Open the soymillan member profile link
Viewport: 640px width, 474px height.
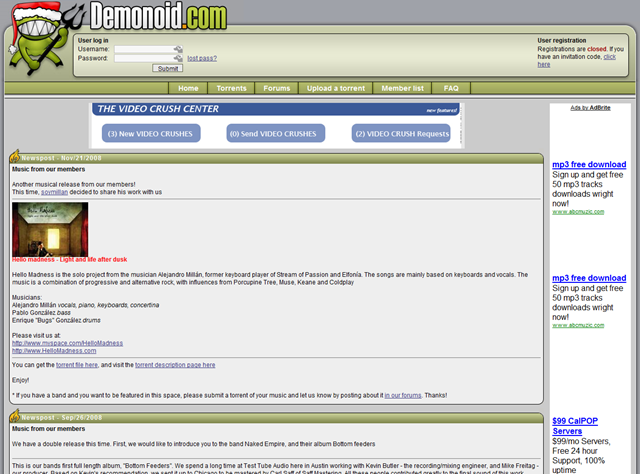[x=54, y=192]
